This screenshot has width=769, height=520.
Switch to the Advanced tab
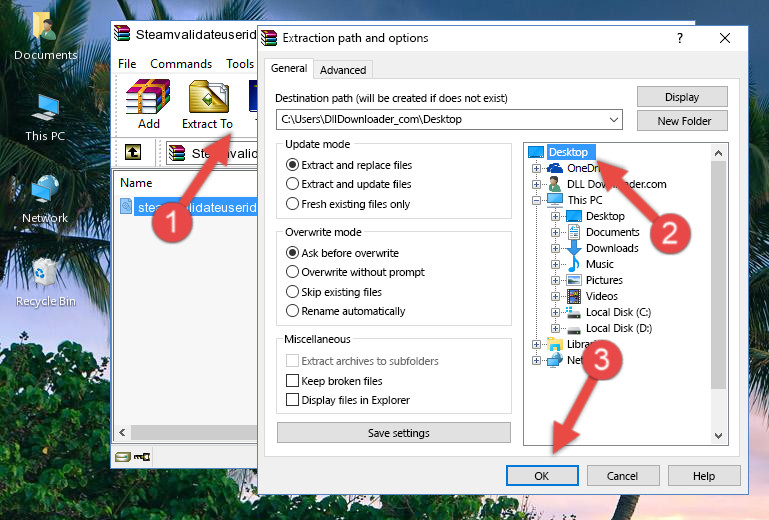tap(343, 70)
